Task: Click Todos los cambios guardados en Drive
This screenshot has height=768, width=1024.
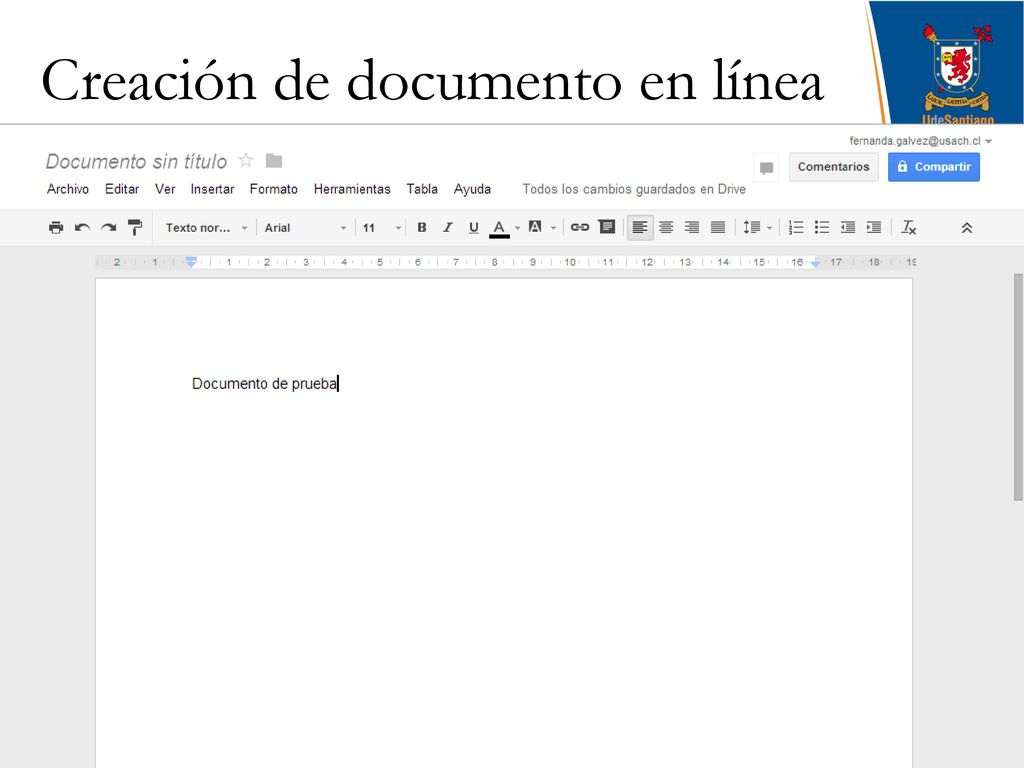Action: tap(634, 189)
